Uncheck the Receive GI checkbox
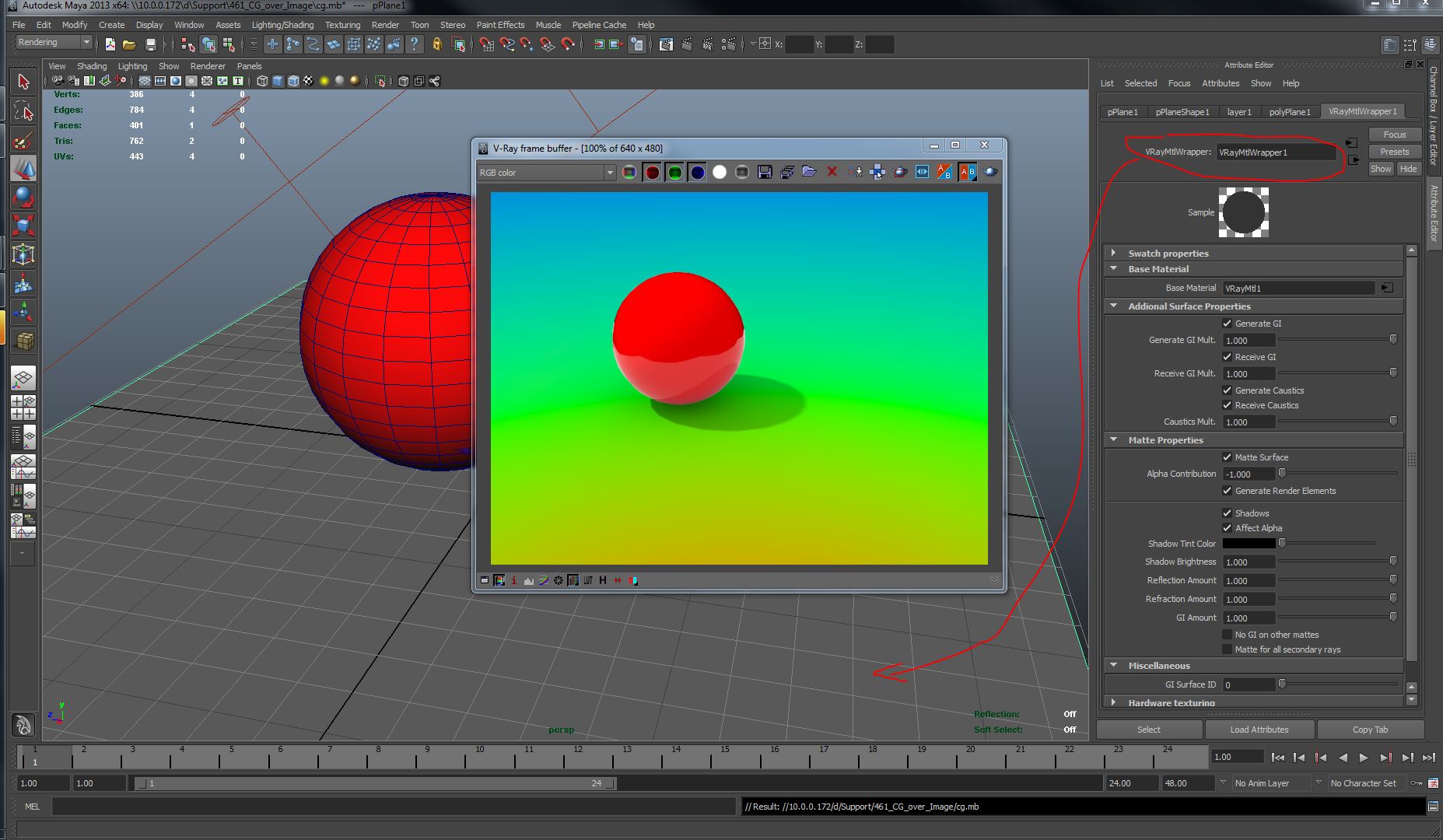Screen dimensions: 1443x840 coord(1227,357)
